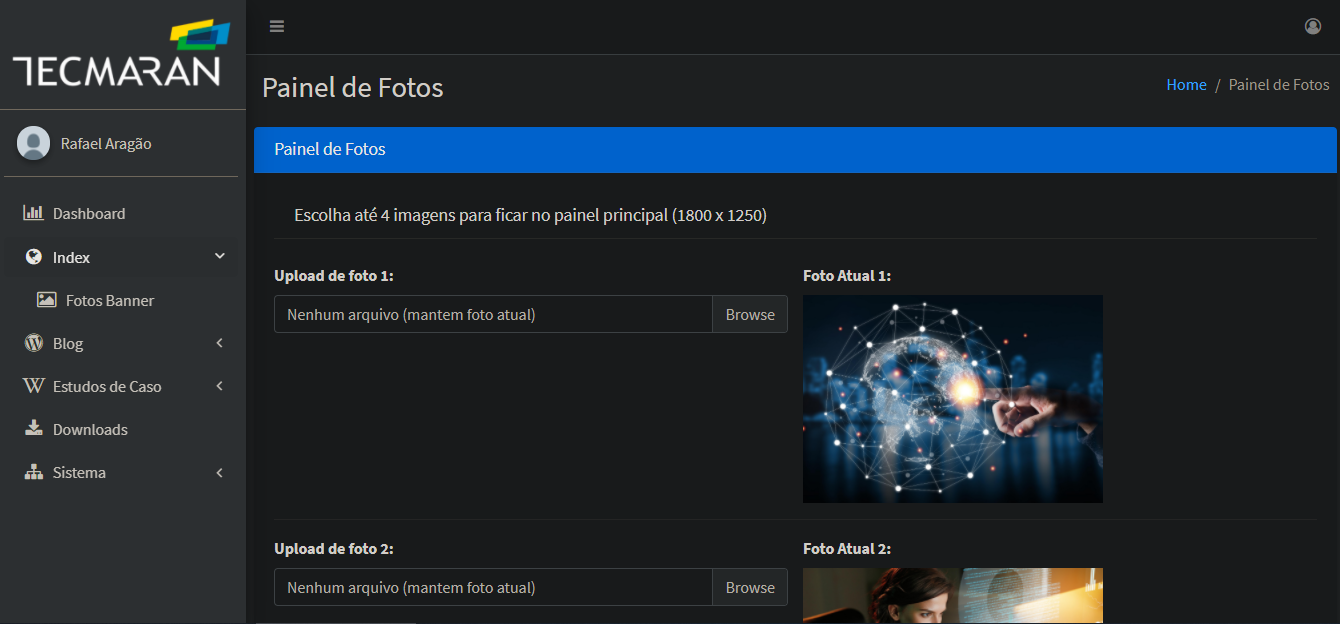Browse for photo 2 file
The image size is (1340, 624).
750,587
